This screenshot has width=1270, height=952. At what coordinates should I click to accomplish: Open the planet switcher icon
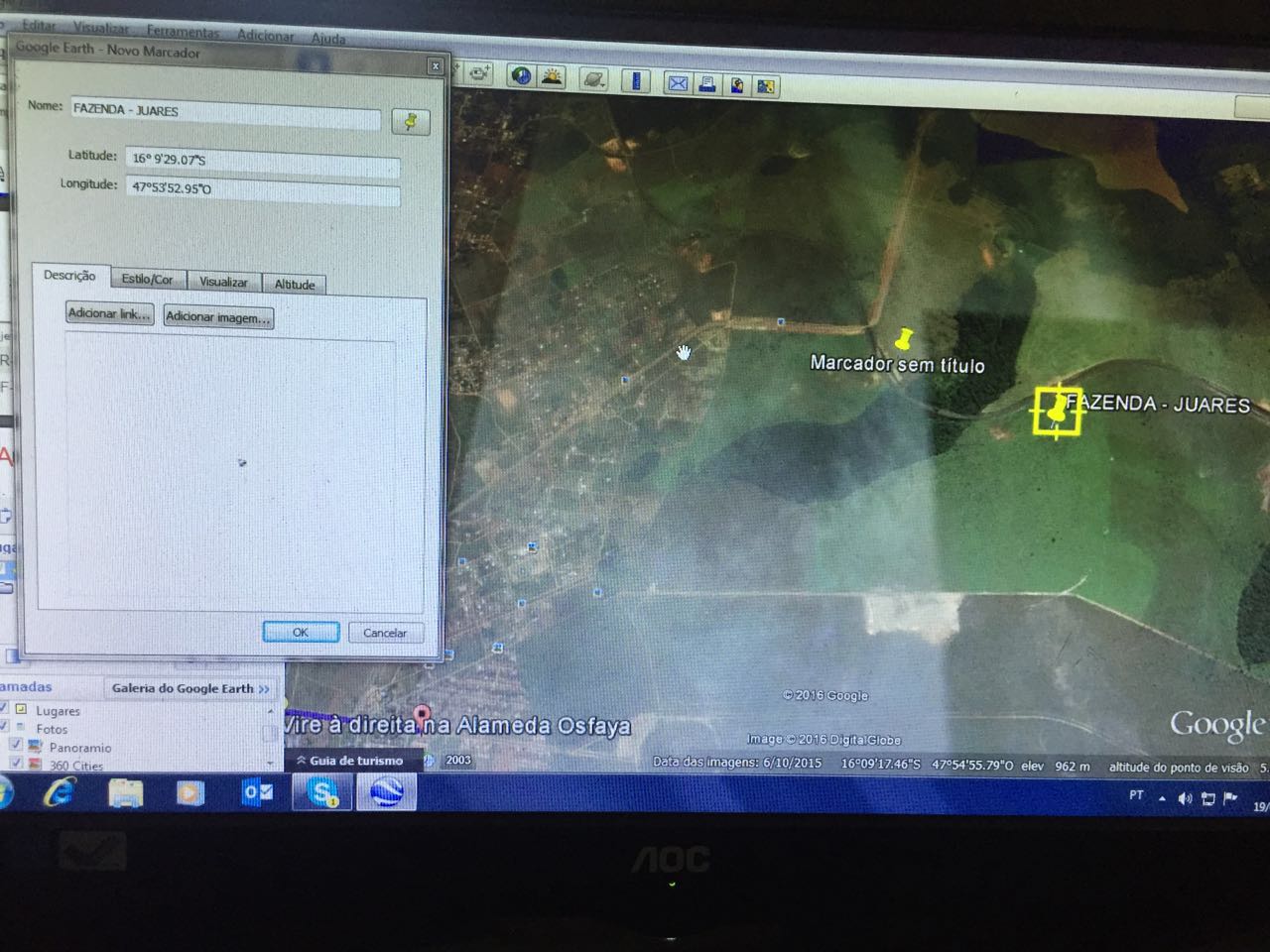point(593,78)
